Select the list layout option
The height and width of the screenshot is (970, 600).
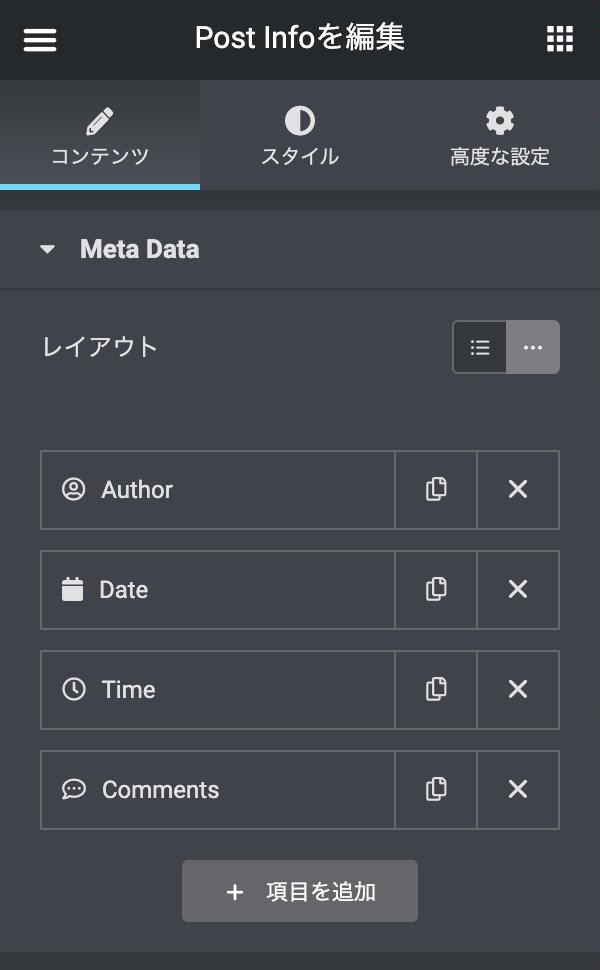(x=480, y=347)
